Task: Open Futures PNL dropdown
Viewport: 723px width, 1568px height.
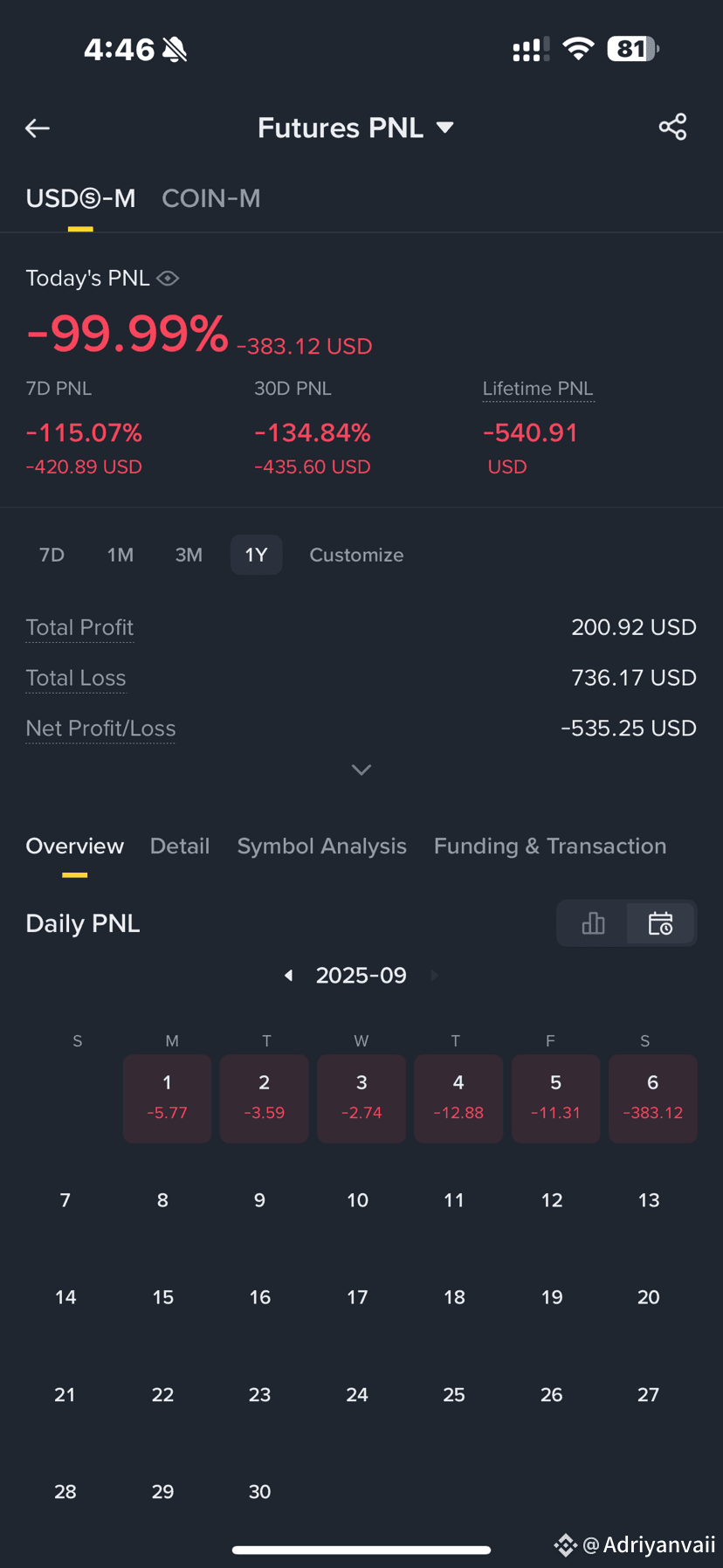Action: (355, 128)
